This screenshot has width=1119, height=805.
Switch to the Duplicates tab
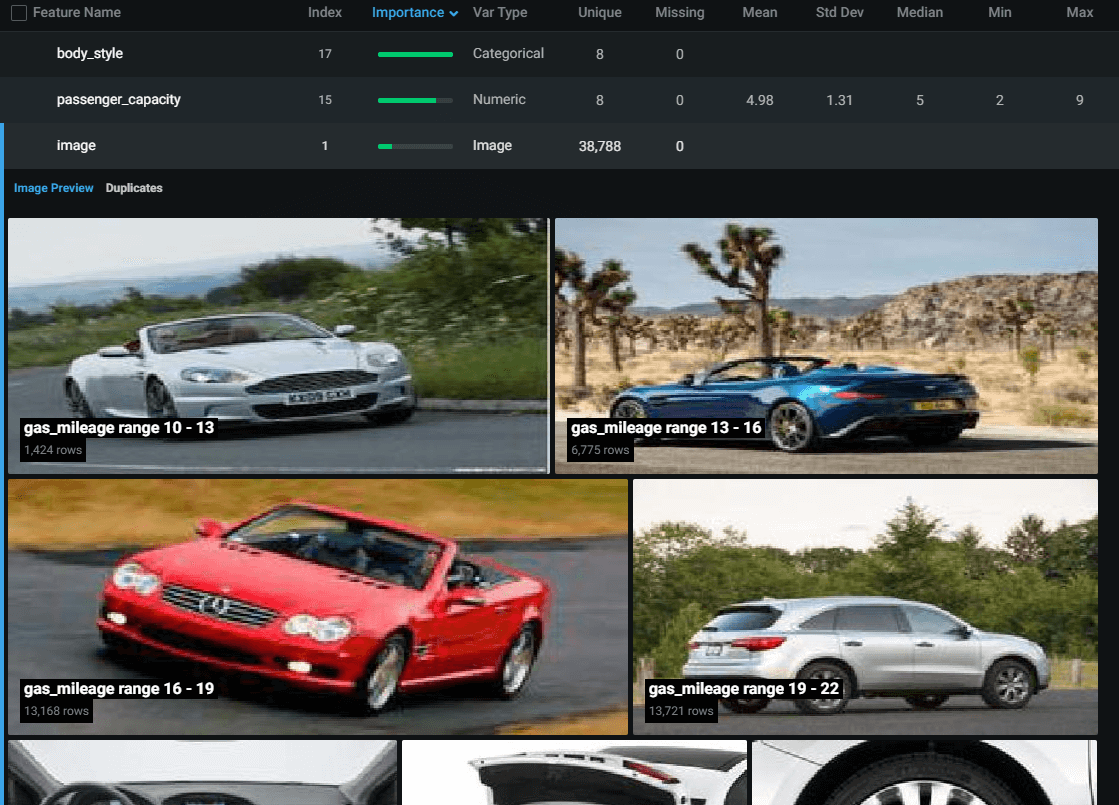click(134, 188)
